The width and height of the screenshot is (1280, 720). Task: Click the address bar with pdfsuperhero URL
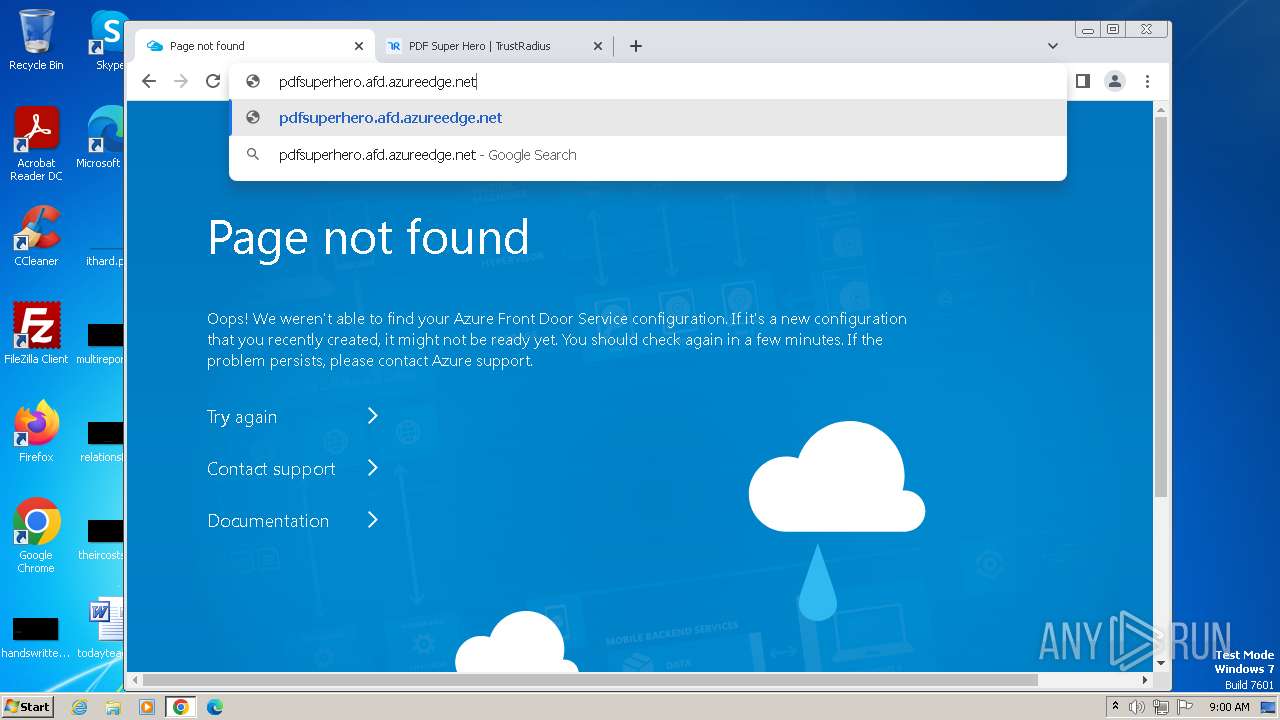[648, 82]
